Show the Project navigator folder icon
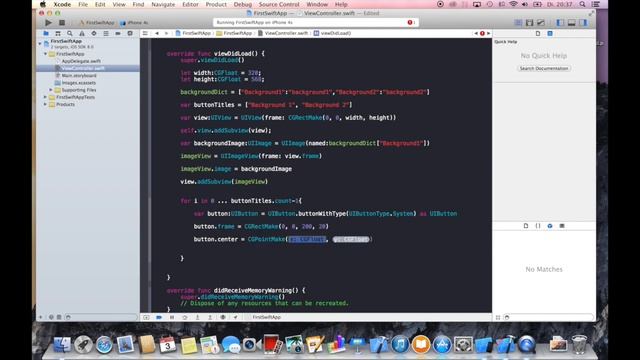This screenshot has height=360, width=640. pyautogui.click(x=46, y=33)
